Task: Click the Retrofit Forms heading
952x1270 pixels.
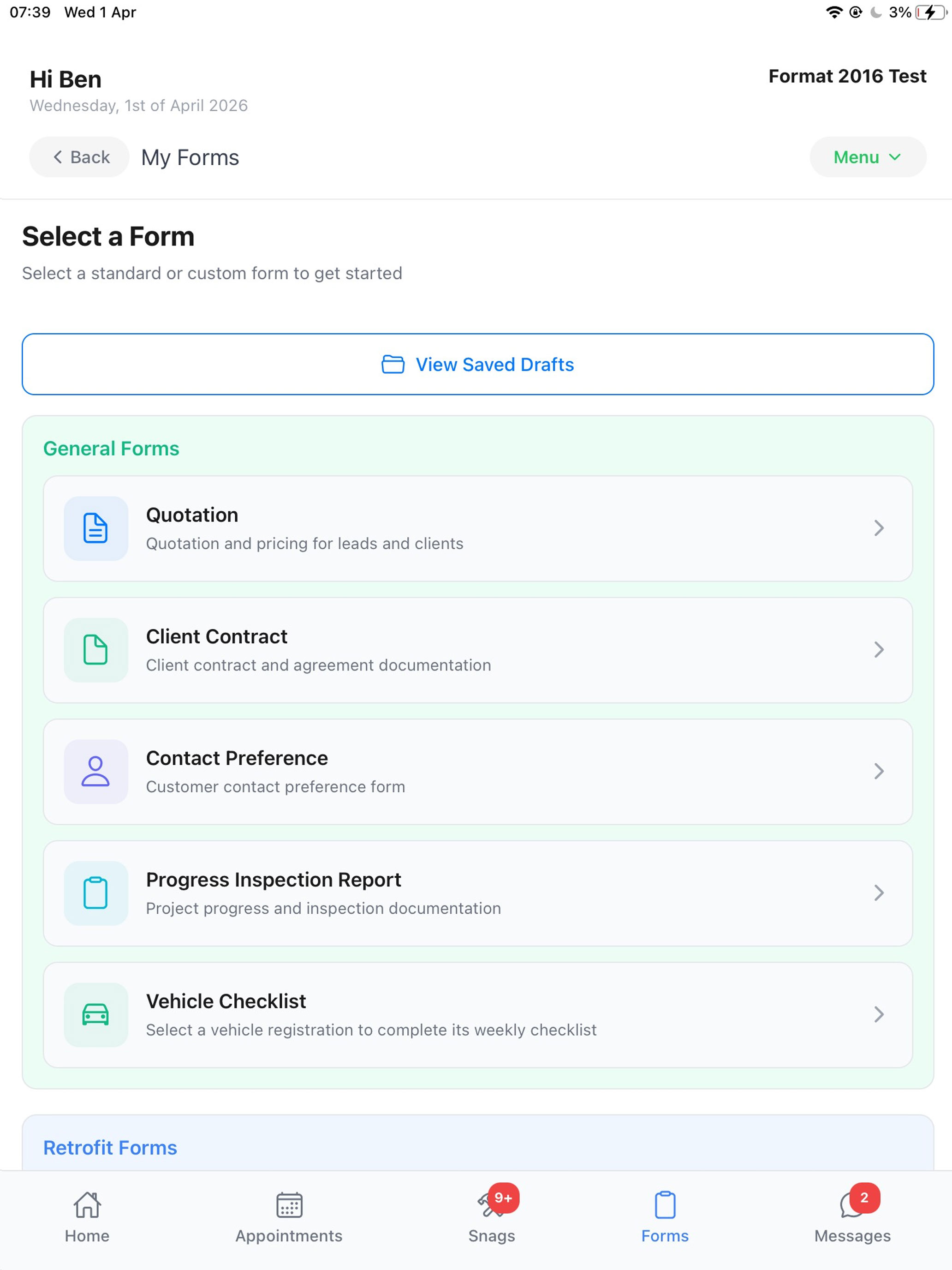Action: coord(110,1148)
